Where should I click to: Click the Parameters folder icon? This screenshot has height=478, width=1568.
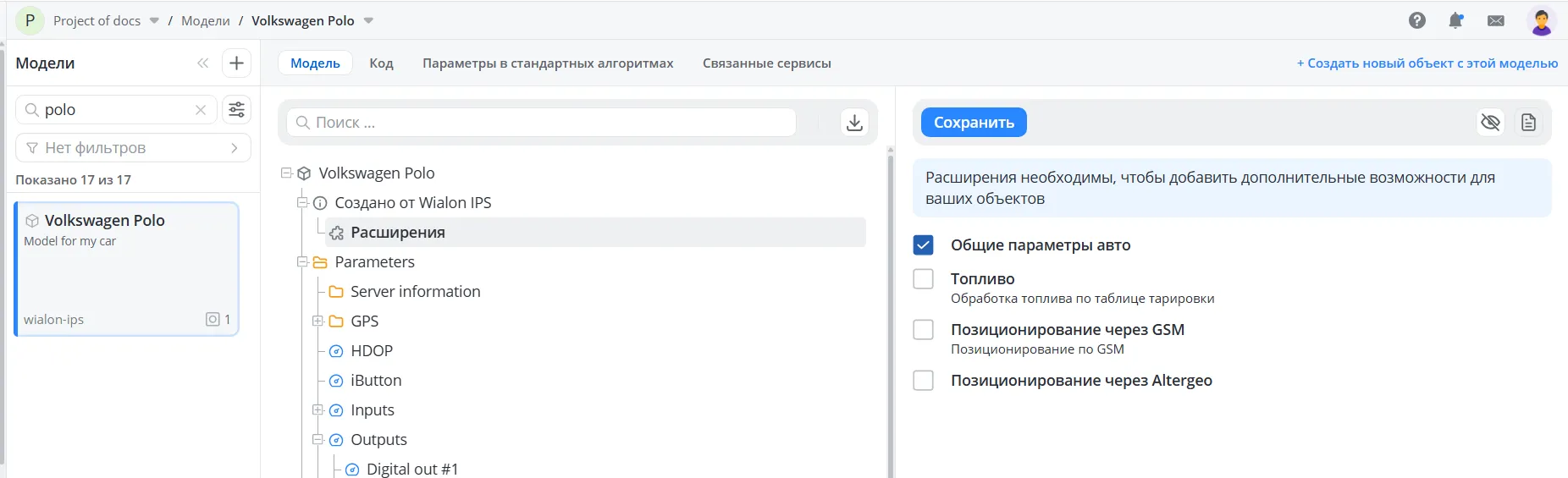320,262
